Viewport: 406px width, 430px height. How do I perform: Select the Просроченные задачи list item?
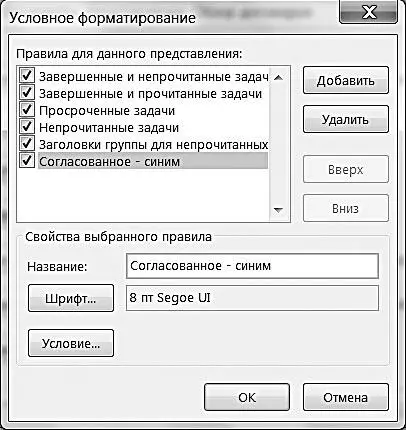[x=107, y=111]
